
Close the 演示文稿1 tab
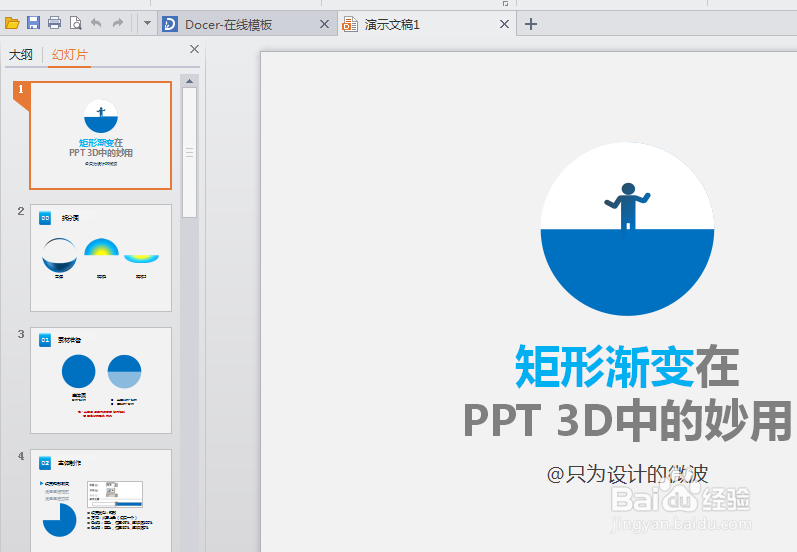pyautogui.click(x=504, y=24)
